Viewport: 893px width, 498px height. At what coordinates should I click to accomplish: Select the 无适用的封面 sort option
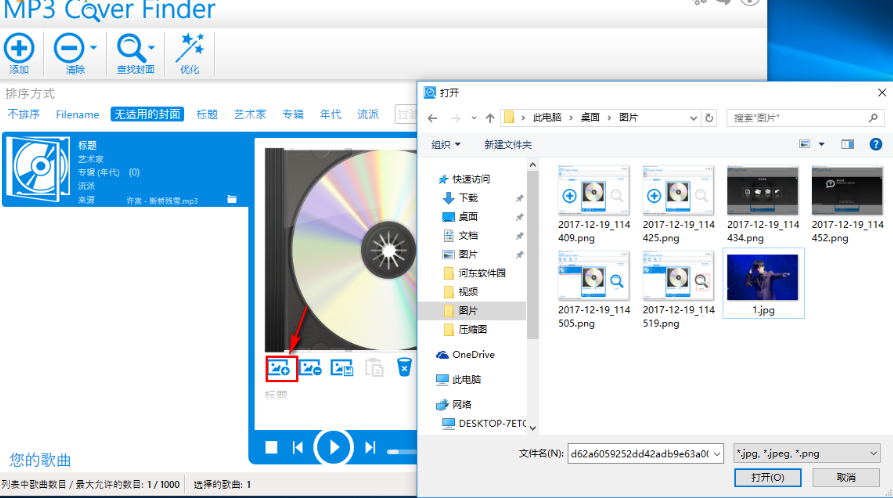click(x=148, y=115)
